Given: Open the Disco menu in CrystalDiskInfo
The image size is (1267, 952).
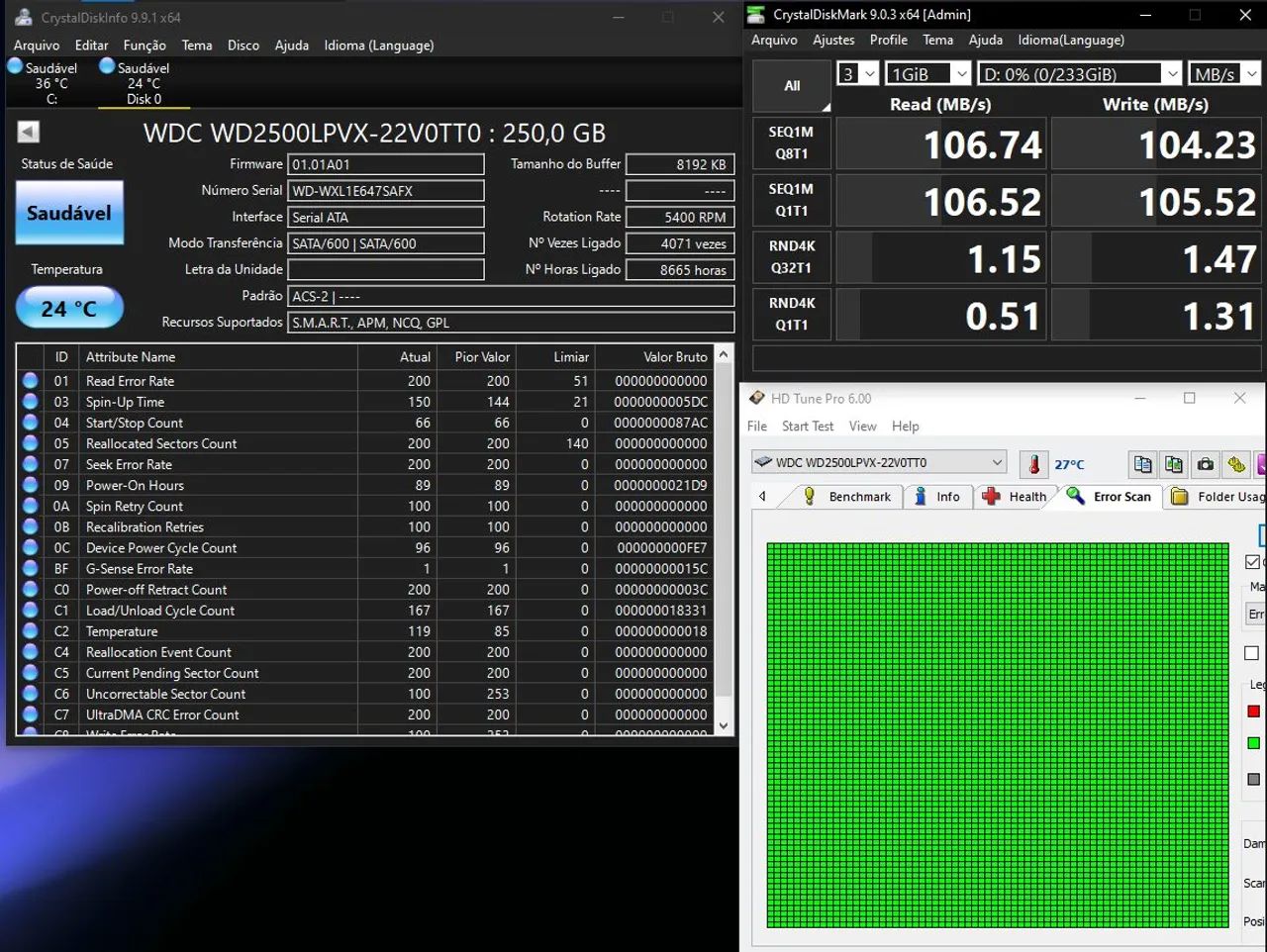Looking at the screenshot, I should (x=244, y=46).
